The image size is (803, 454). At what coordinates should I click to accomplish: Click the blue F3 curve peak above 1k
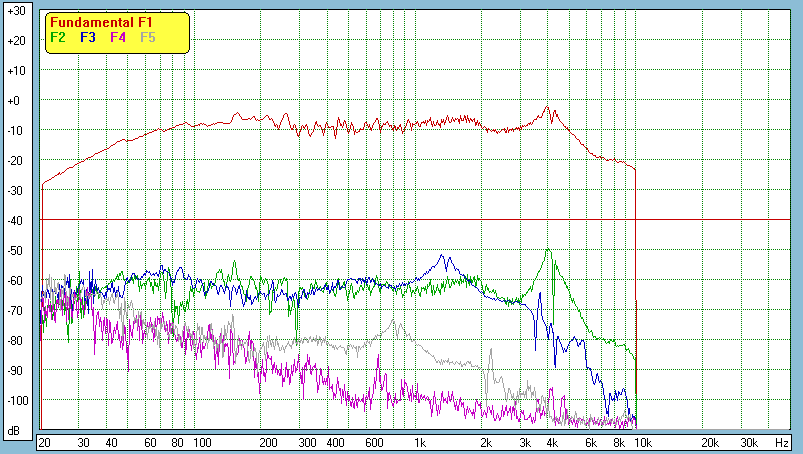(444, 256)
